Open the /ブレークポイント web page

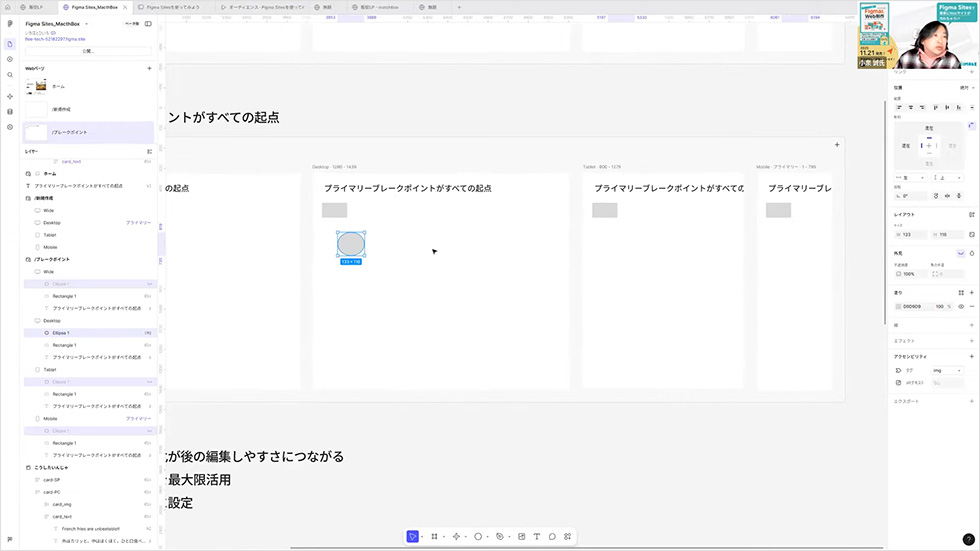(88, 132)
